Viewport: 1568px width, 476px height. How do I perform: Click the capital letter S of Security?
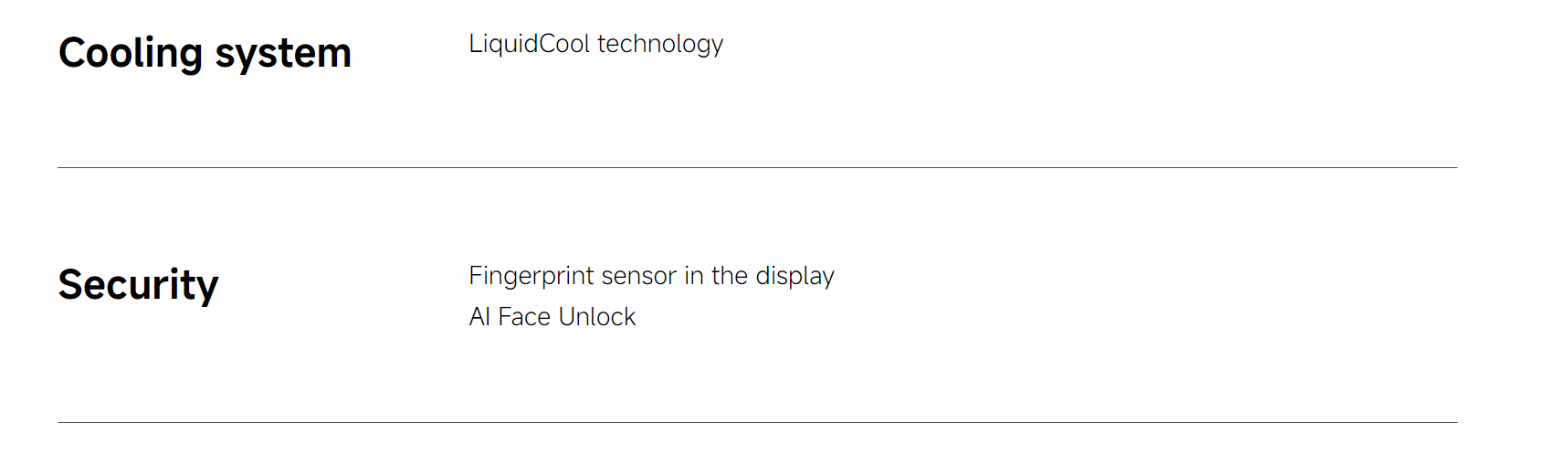pyautogui.click(x=71, y=285)
